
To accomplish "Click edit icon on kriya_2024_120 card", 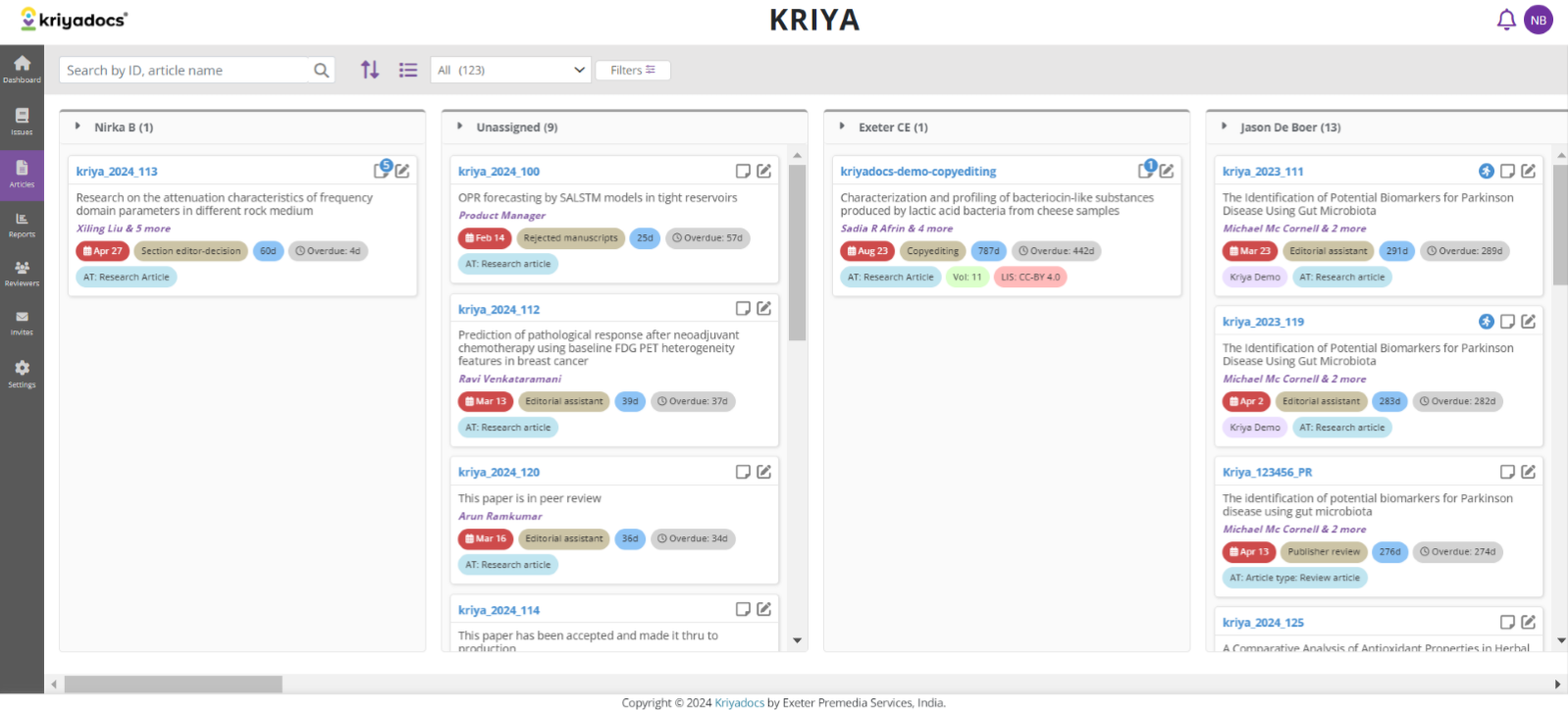I will point(764,472).
